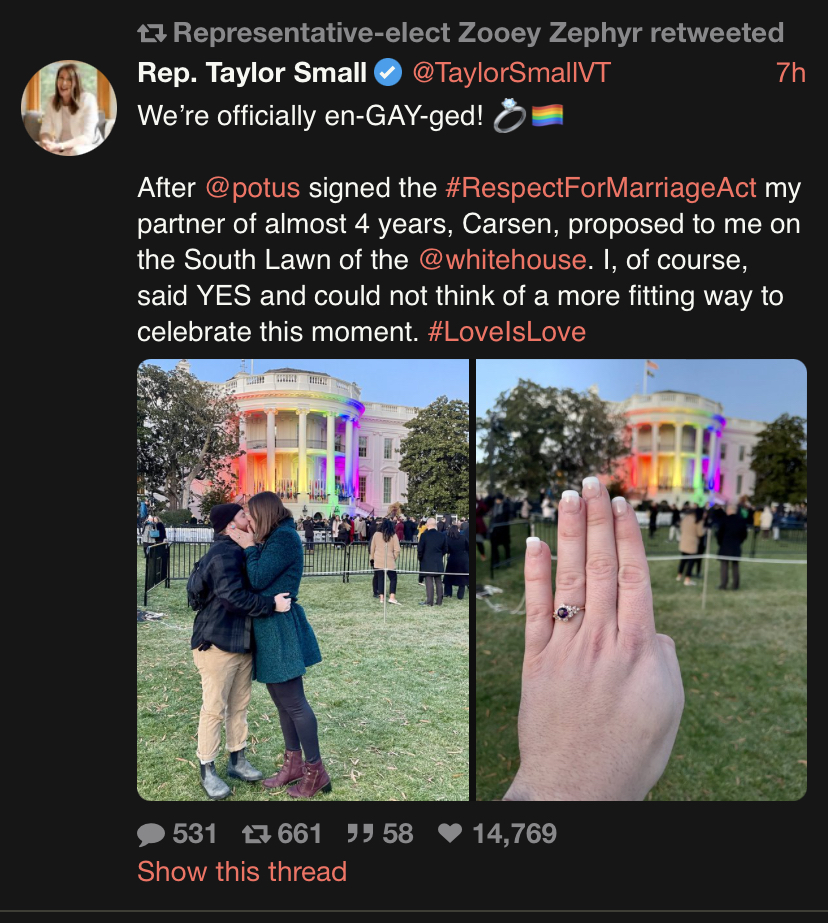Click the ring emoji in the tweet
Viewport: 828px width, 923px height.
click(x=509, y=116)
